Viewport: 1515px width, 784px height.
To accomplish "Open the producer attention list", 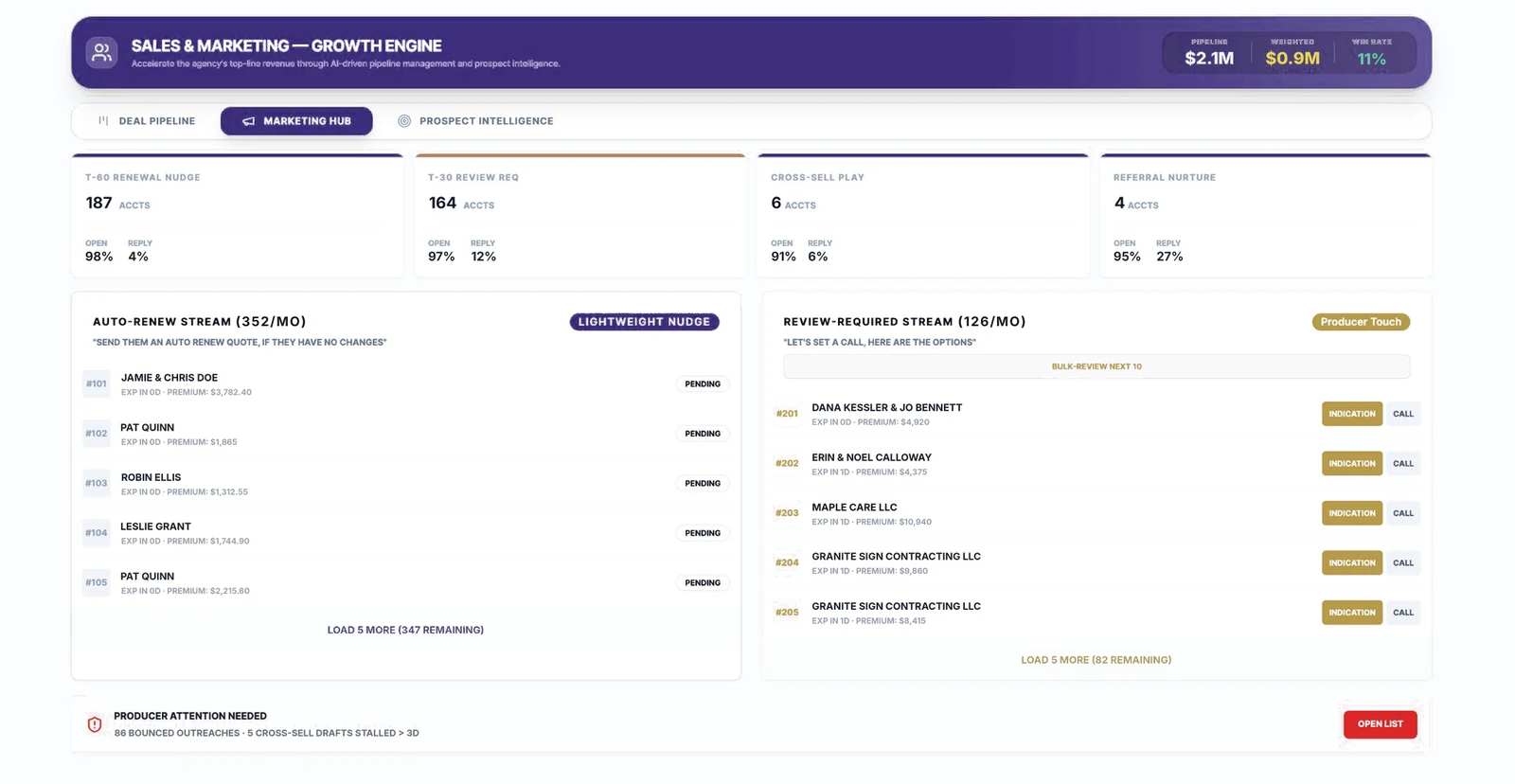I will [x=1381, y=724].
